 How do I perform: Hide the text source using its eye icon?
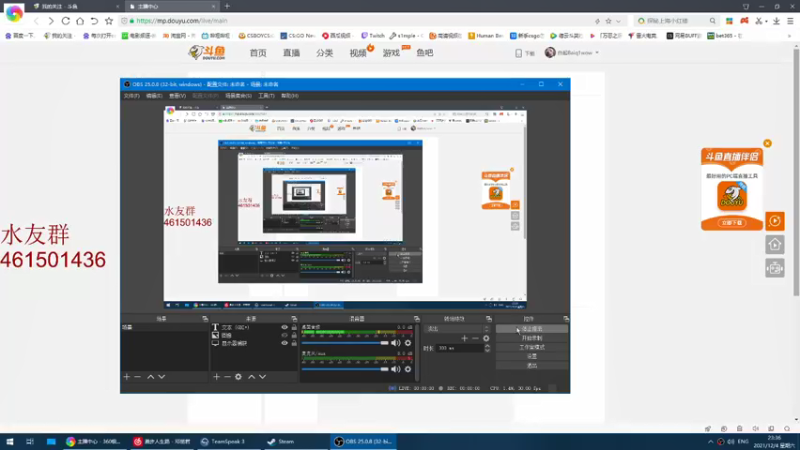(x=285, y=327)
